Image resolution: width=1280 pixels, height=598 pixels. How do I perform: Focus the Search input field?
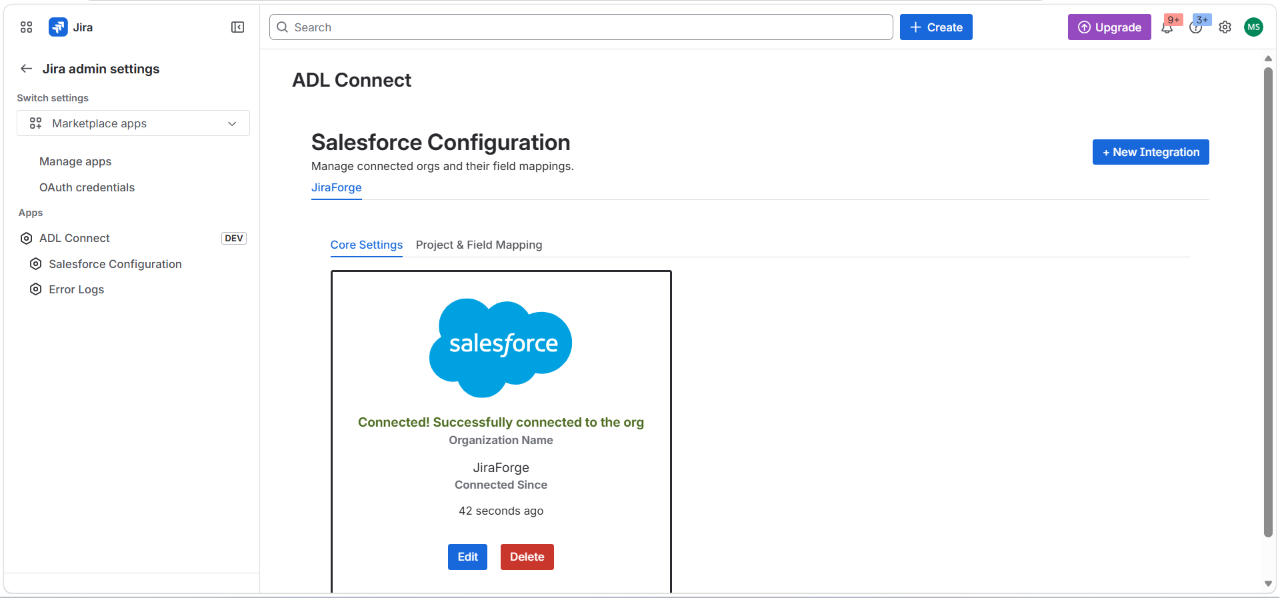click(x=581, y=27)
